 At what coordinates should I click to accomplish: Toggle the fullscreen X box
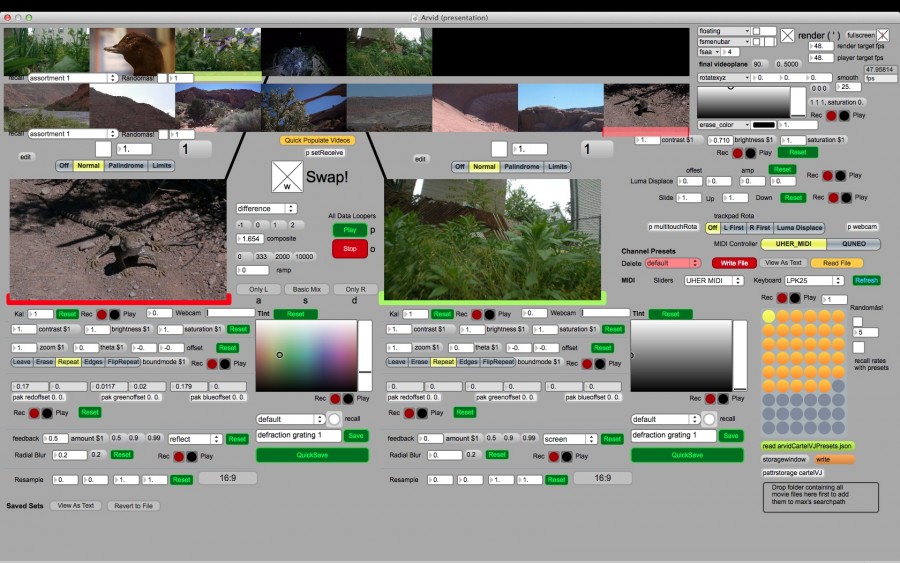(883, 35)
